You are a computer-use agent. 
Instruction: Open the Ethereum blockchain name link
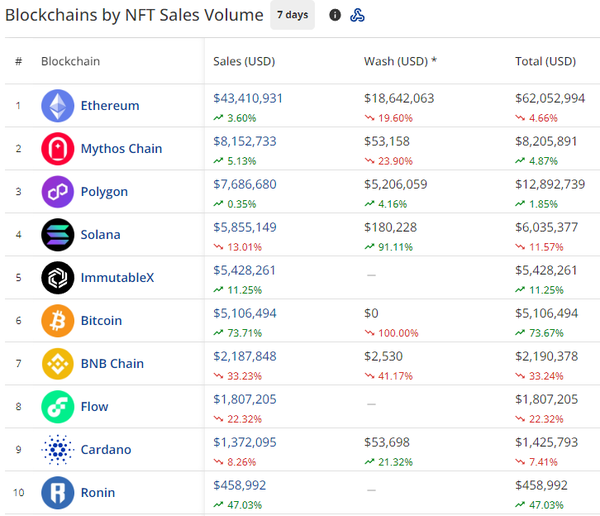110,106
